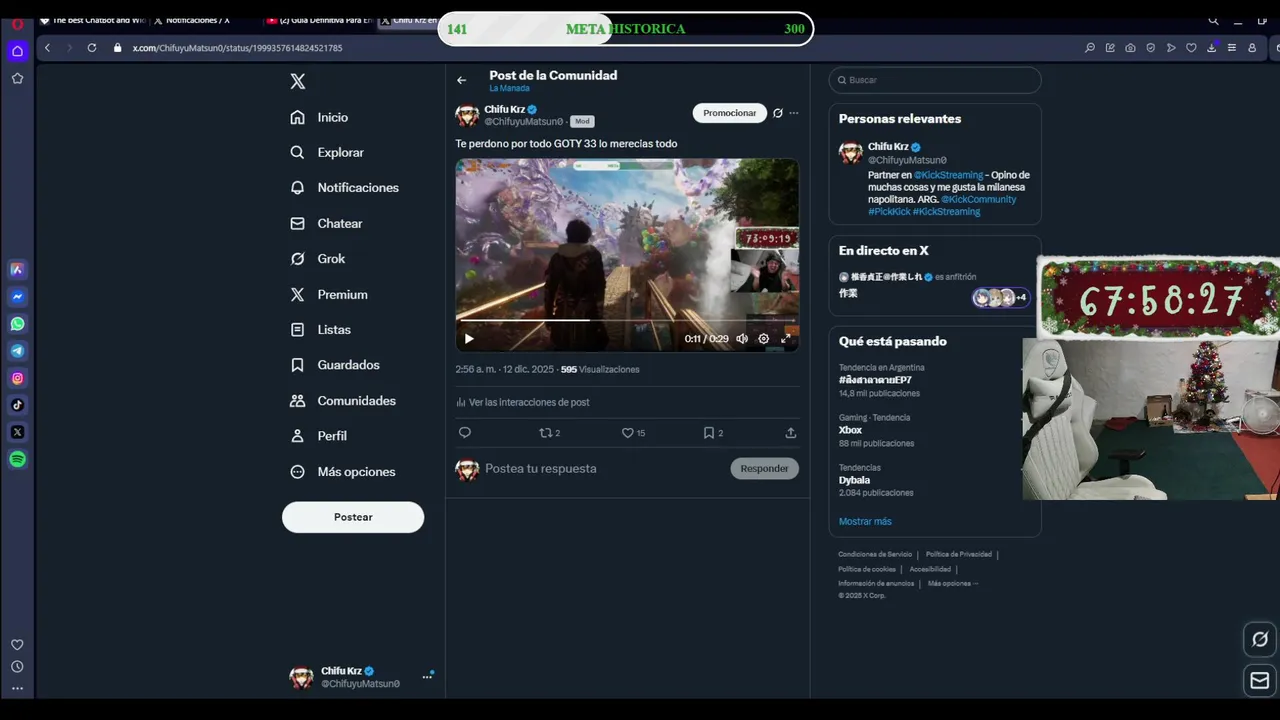
Task: Open Opera sidebar WhatsApp icon
Action: pyautogui.click(x=17, y=324)
